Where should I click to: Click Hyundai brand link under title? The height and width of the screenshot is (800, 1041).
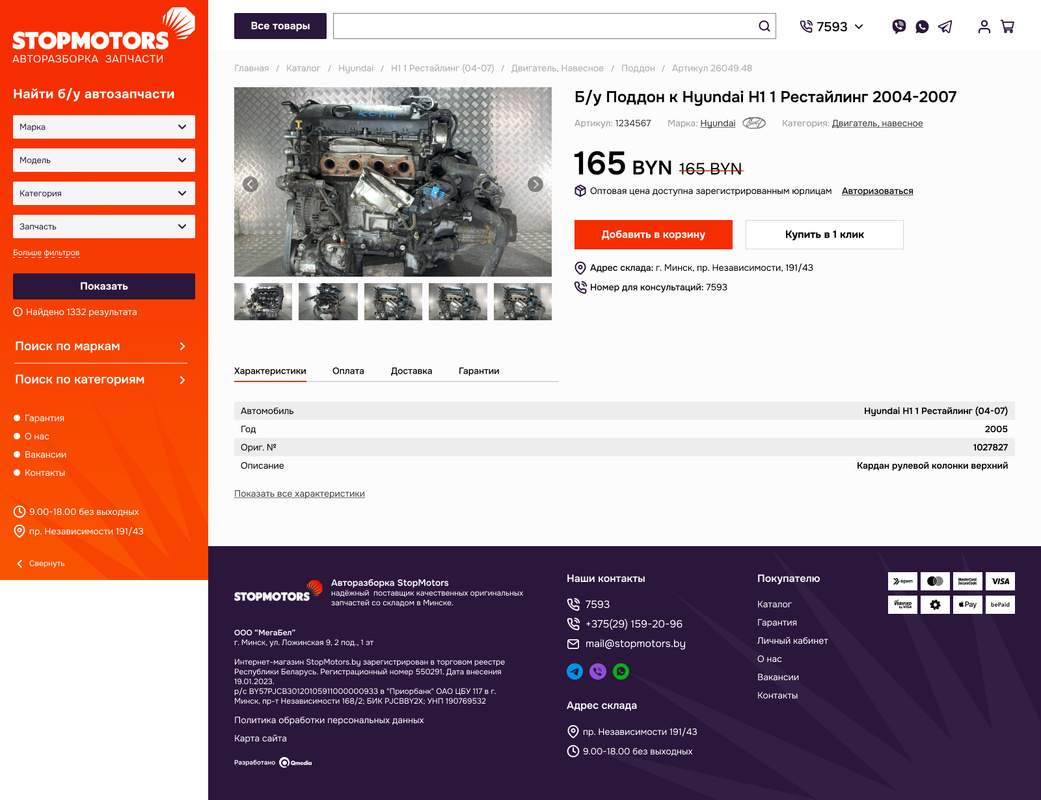click(x=717, y=123)
